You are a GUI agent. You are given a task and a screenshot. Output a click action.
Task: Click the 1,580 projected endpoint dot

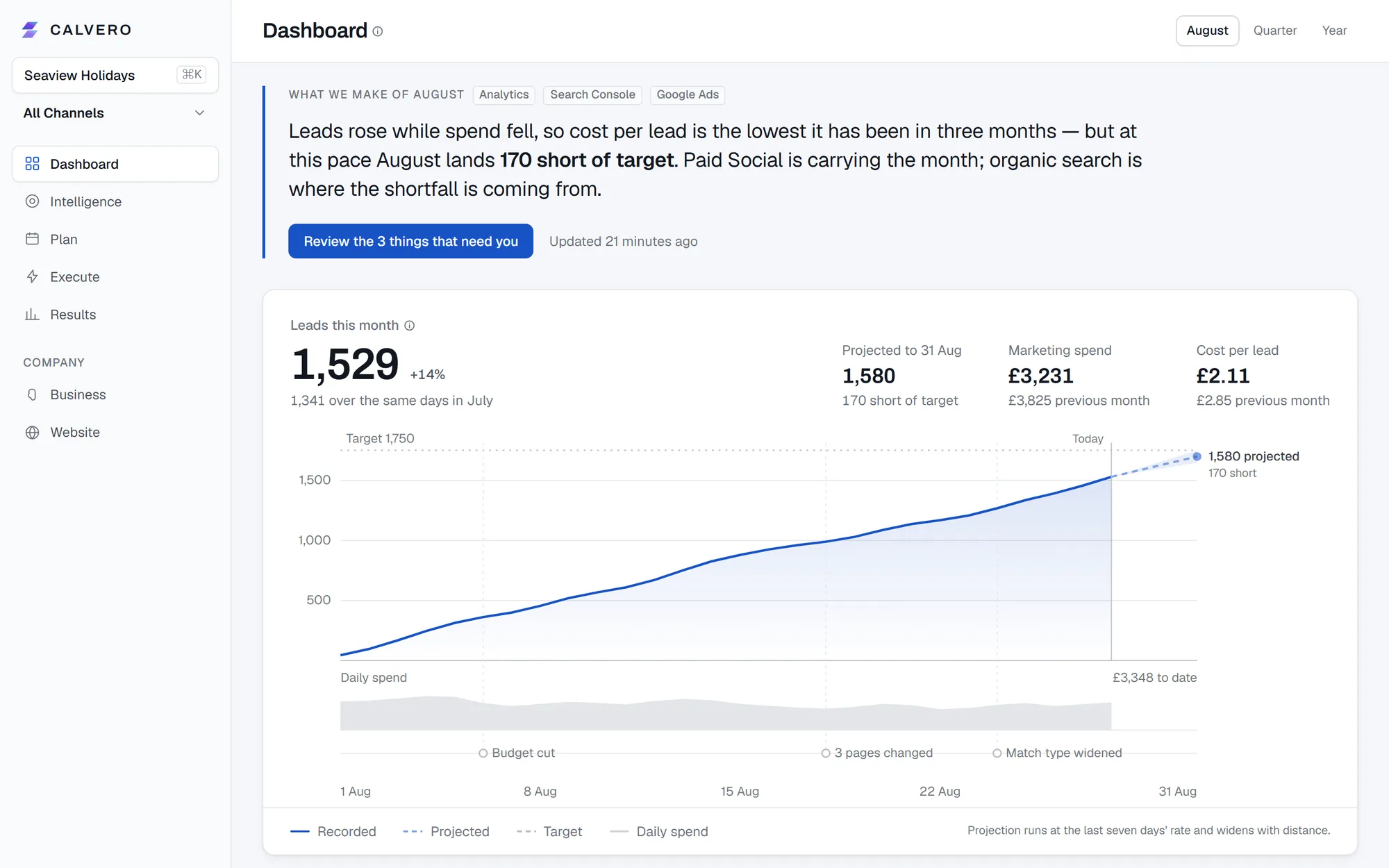(1197, 456)
